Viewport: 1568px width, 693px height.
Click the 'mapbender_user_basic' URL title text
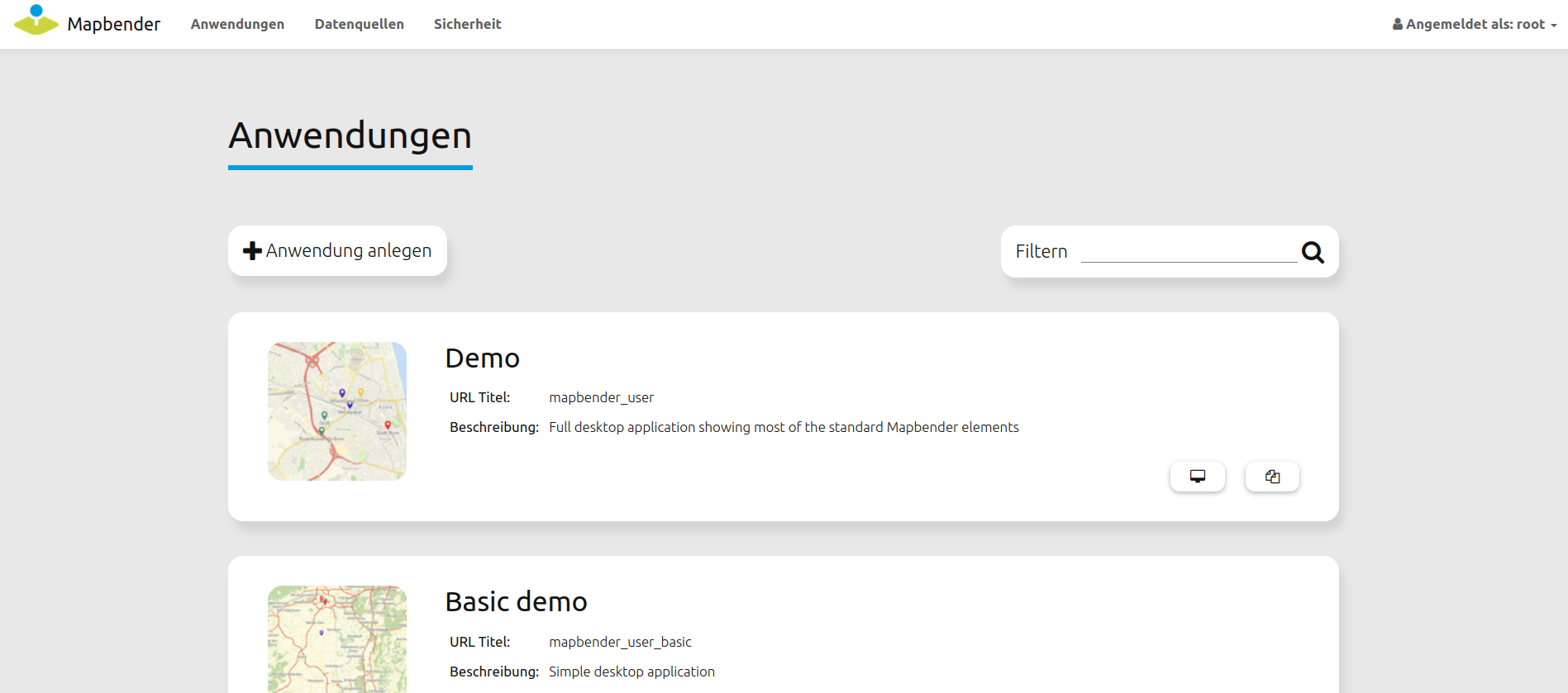[620, 643]
